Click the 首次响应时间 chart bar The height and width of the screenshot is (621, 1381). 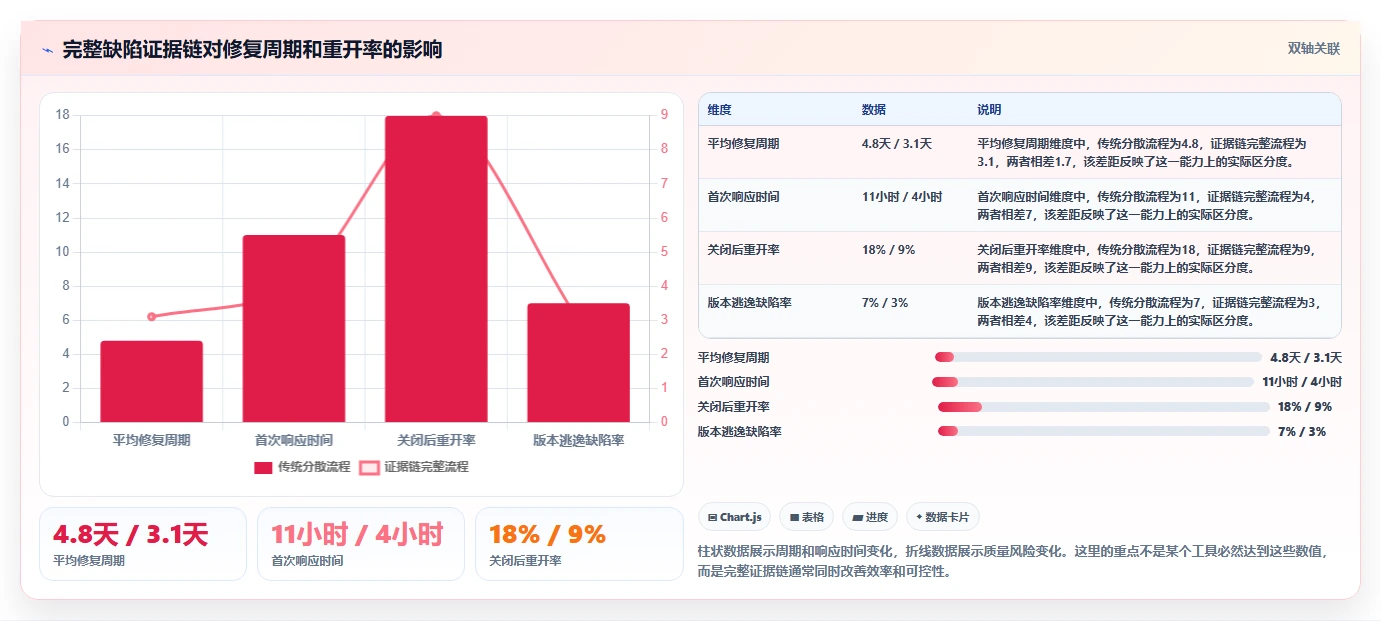click(x=294, y=328)
